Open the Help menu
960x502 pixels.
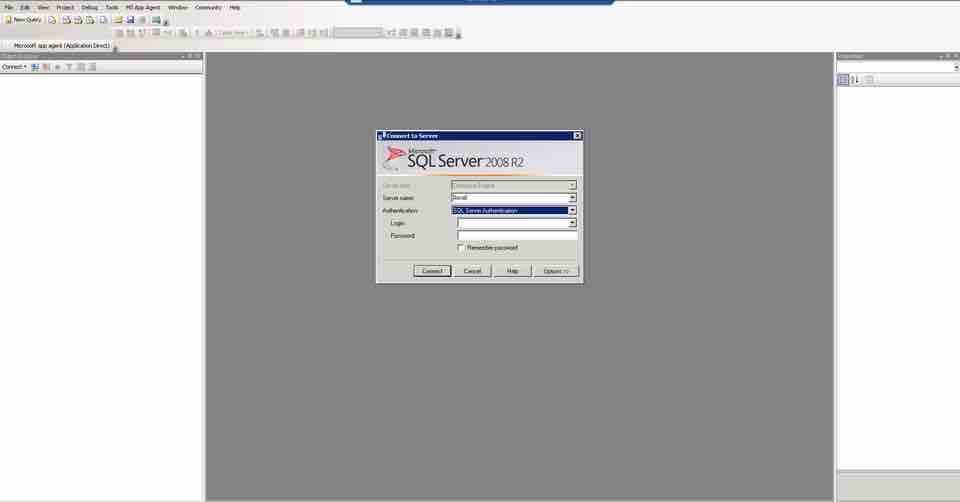234,7
